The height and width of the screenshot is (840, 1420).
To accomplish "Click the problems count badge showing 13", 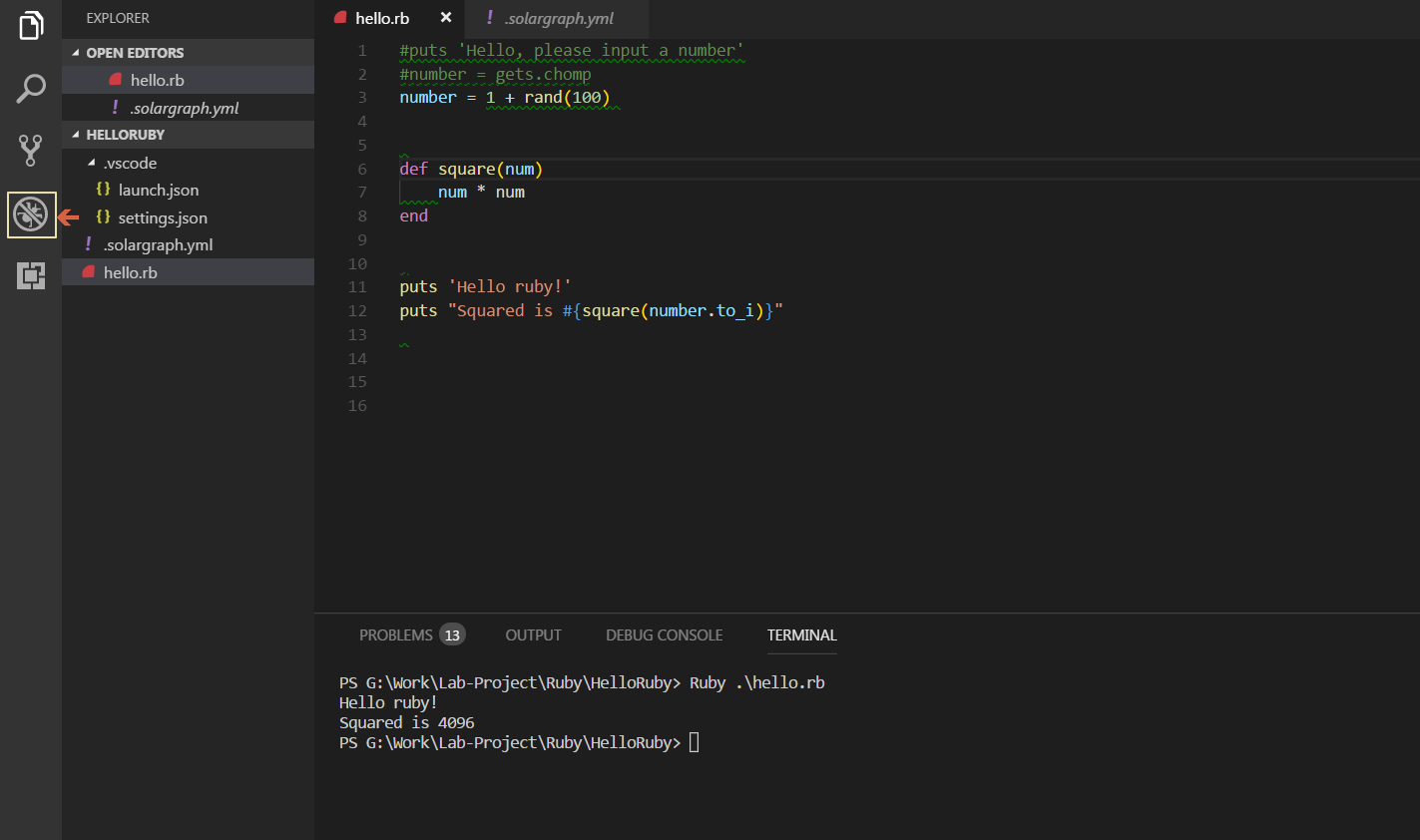I will pos(453,634).
